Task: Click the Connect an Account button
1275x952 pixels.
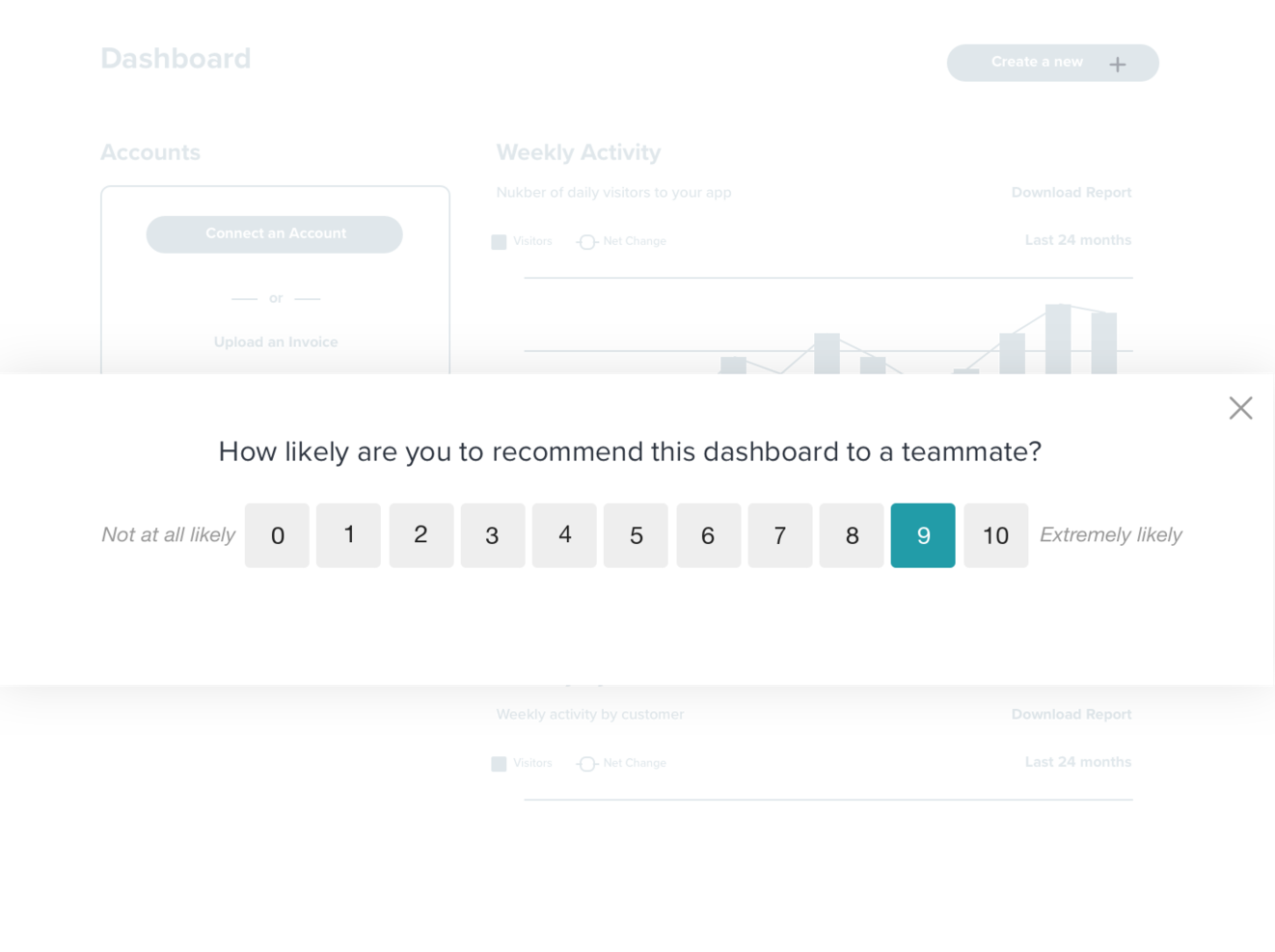Action: pos(275,233)
